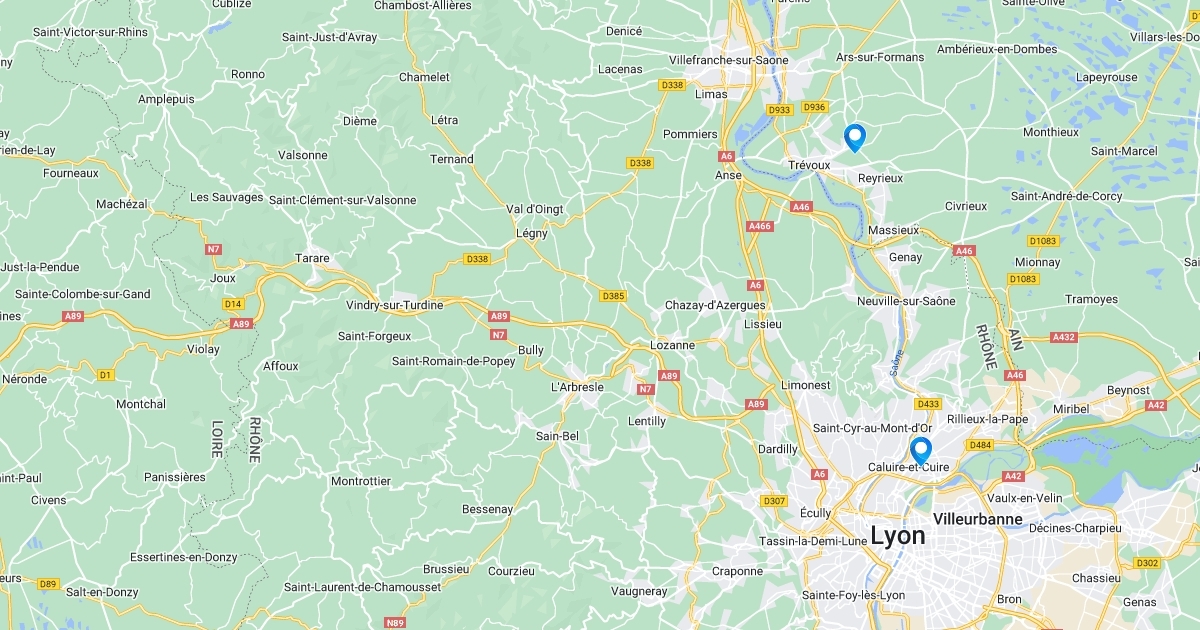Click the Saint-Laurent-de-Chamousset label
Screen dimensions: 1200x630
[362, 587]
